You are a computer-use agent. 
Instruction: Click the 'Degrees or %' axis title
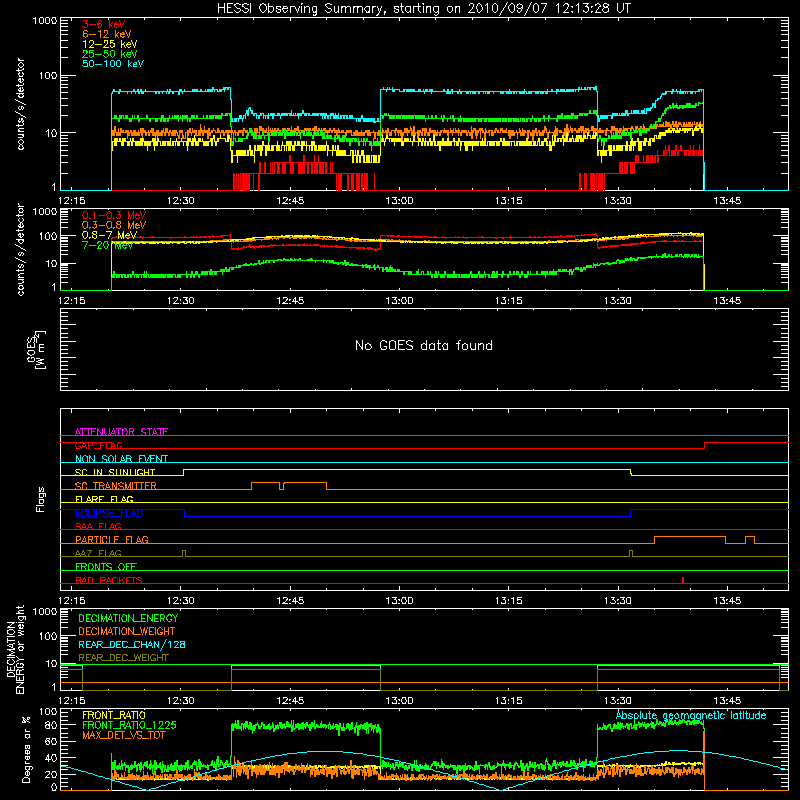coord(26,749)
